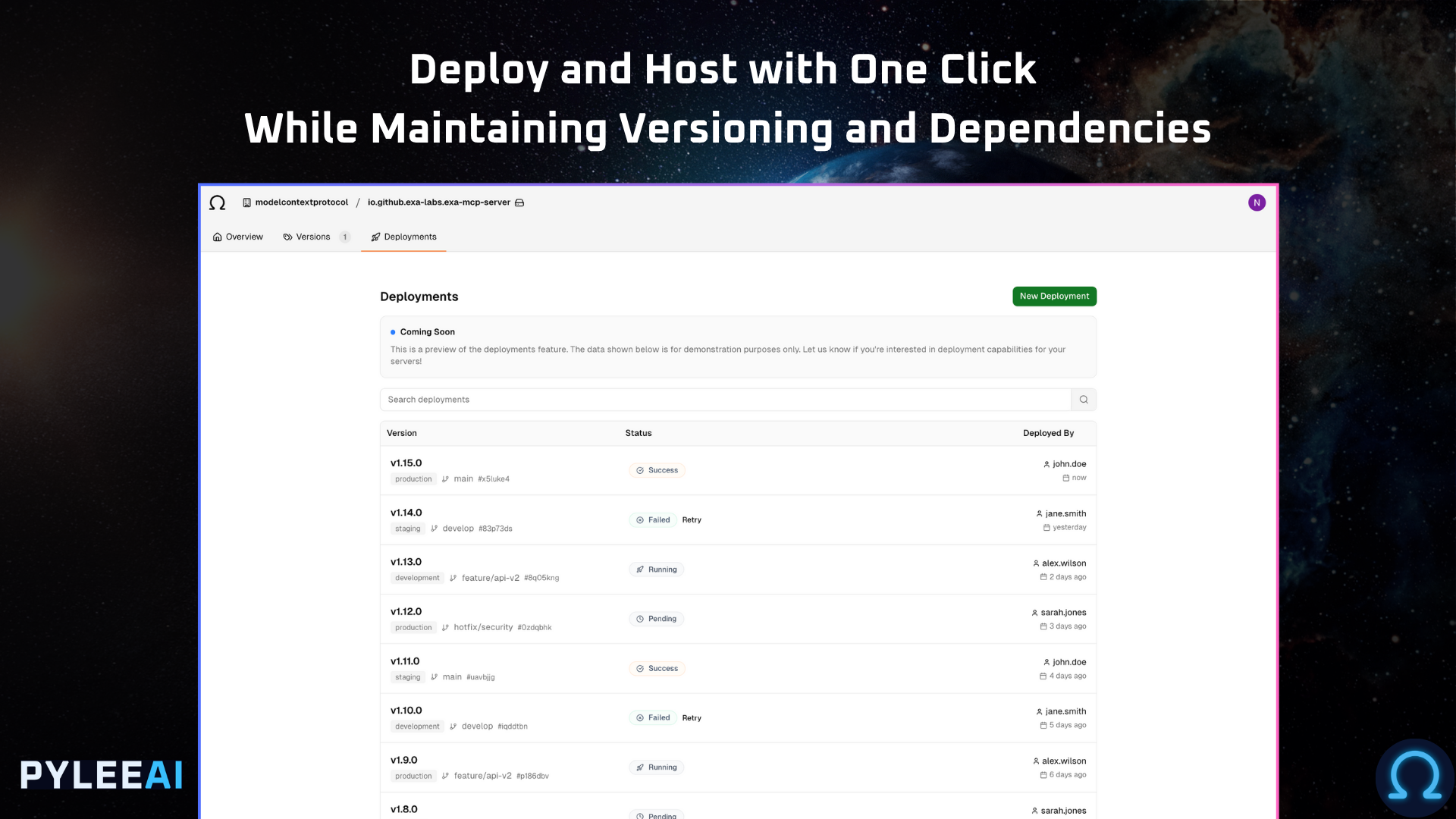The image size is (1456, 819).
Task: Click the Success status badge for v1.11.0
Action: pyautogui.click(x=657, y=669)
